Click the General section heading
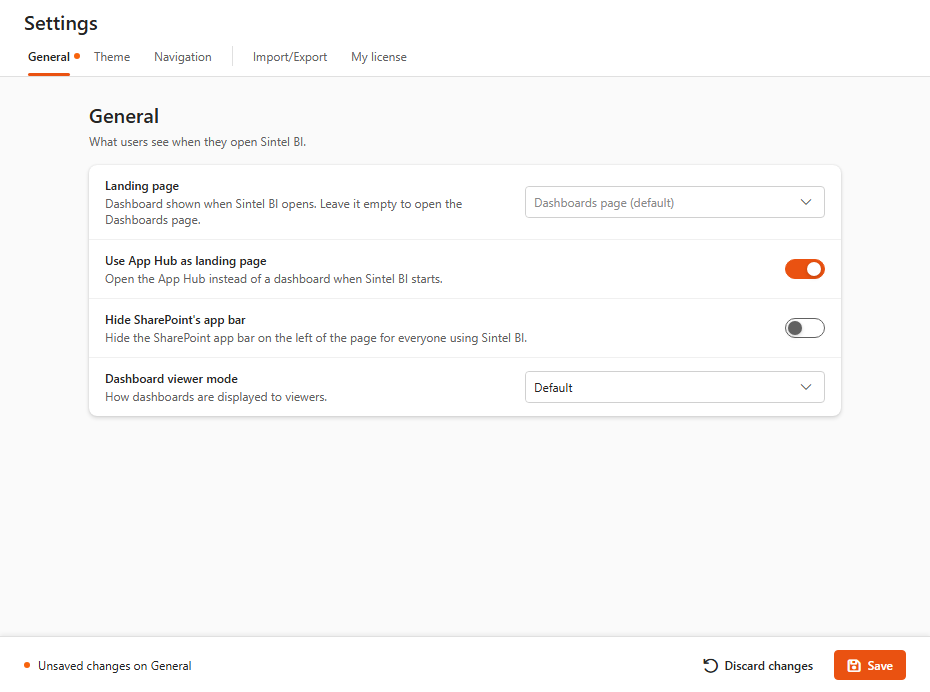 [x=124, y=116]
